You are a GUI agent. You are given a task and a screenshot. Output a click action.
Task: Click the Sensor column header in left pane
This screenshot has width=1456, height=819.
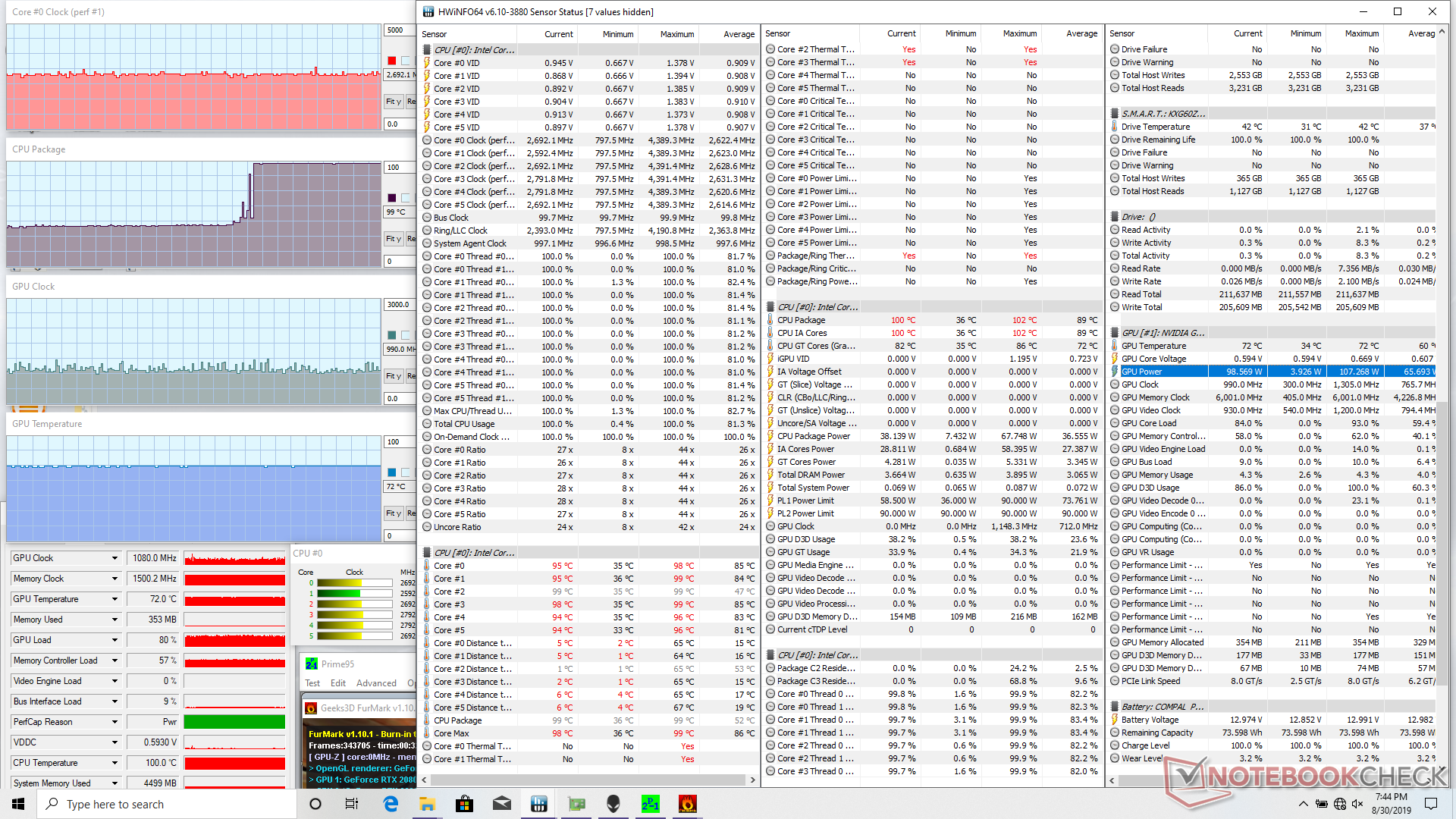point(435,34)
